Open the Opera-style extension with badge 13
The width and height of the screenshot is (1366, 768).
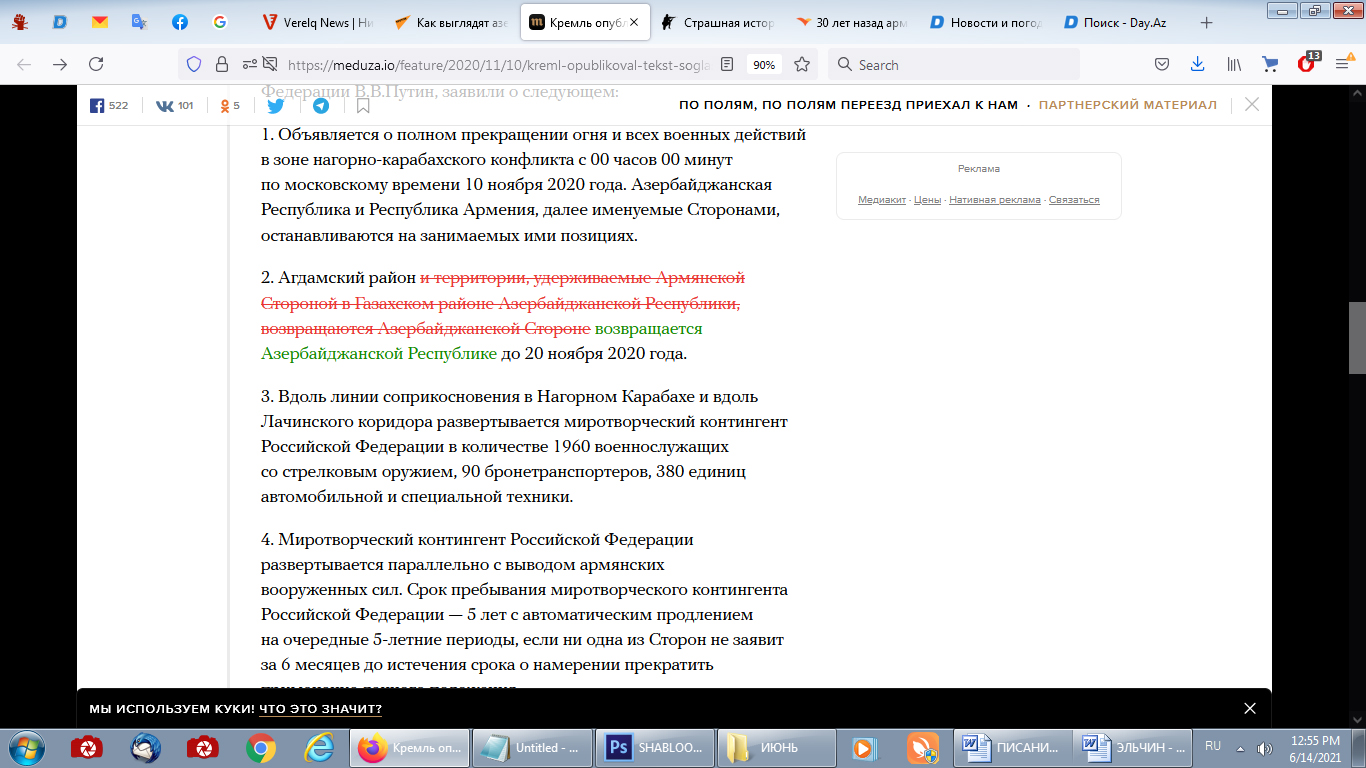coord(1307,62)
